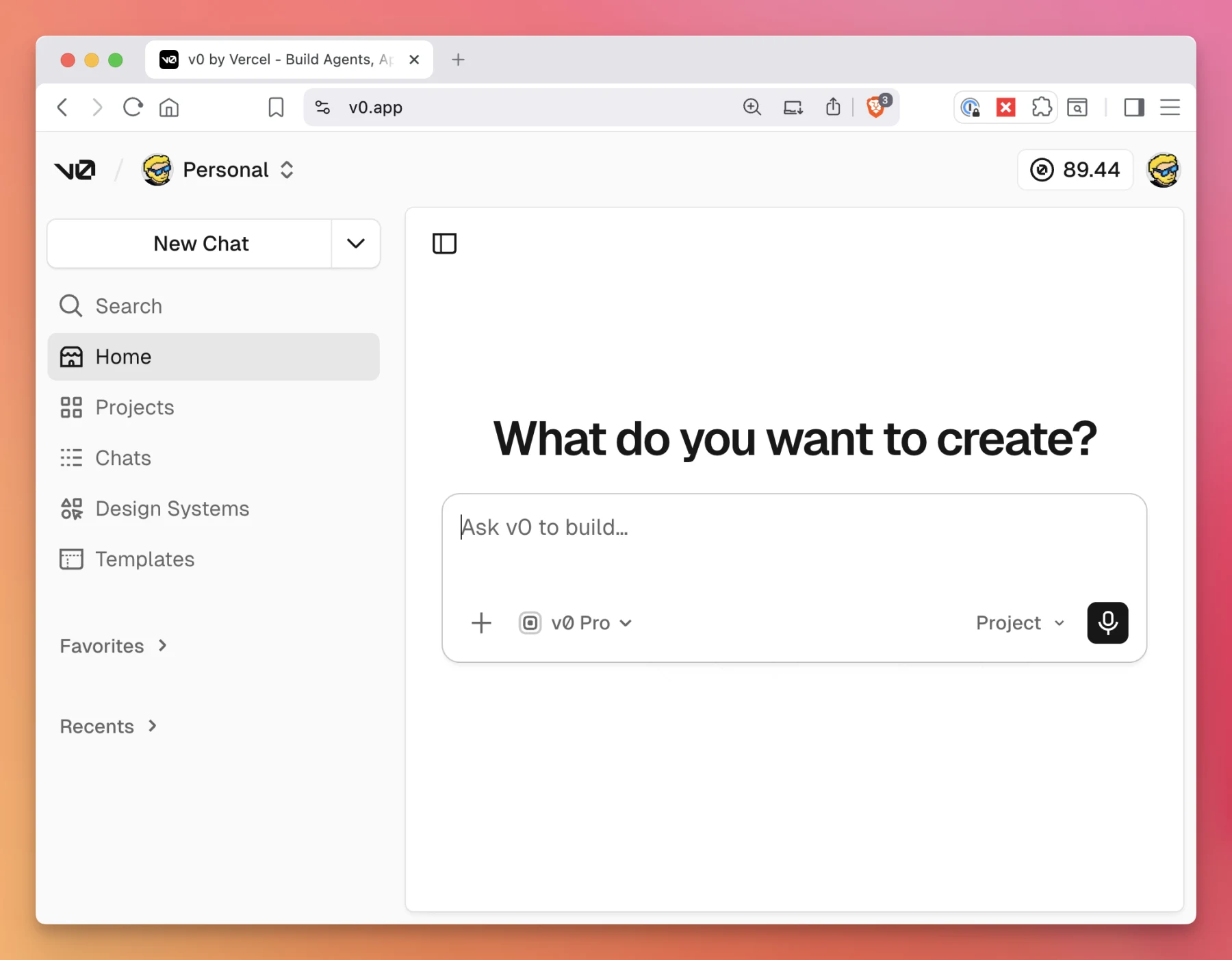Open the v0 Pro model selector
This screenshot has width=1232, height=960.
575,622
